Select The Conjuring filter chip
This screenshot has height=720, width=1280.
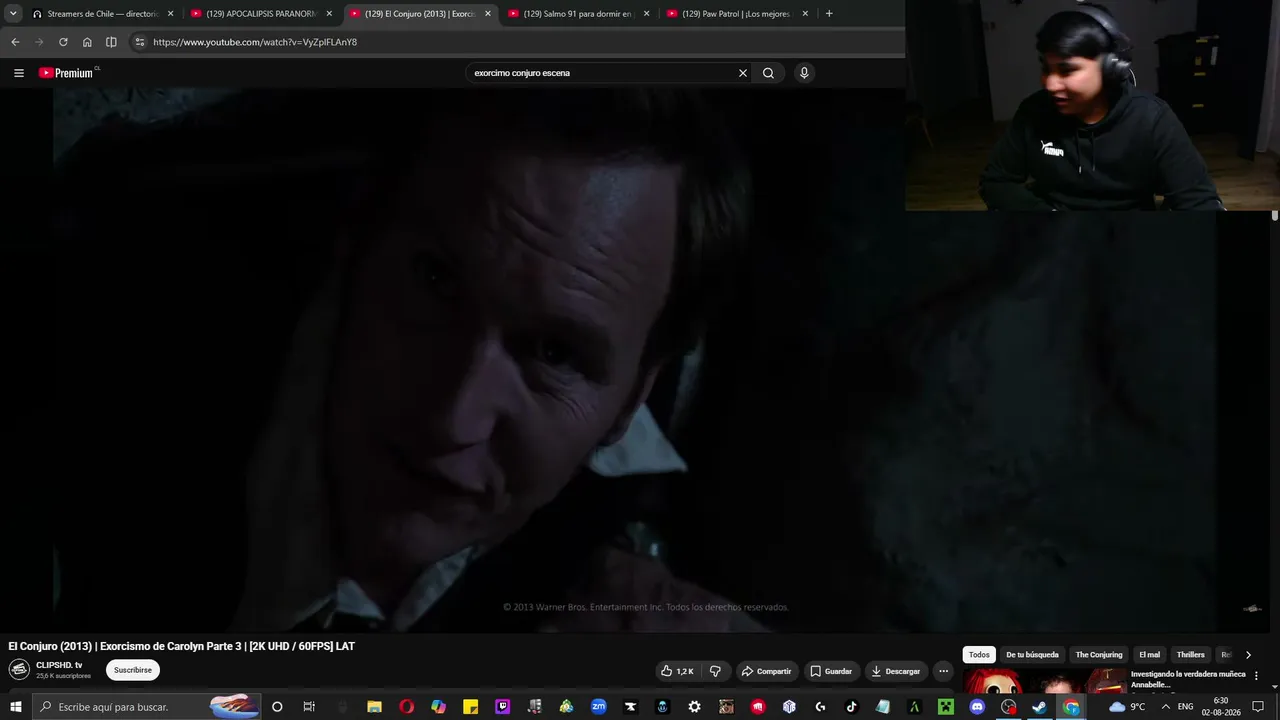pyautogui.click(x=1099, y=655)
